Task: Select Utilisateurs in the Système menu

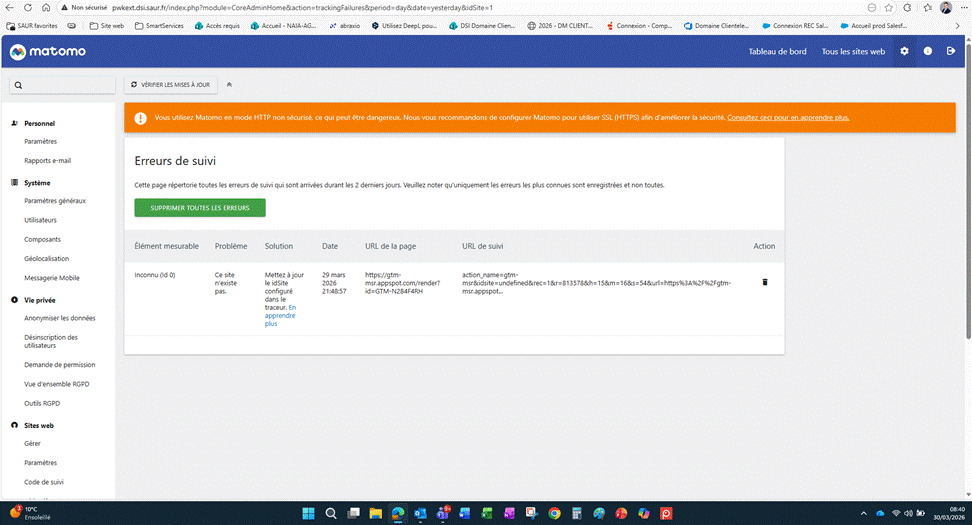Action: 41,220
